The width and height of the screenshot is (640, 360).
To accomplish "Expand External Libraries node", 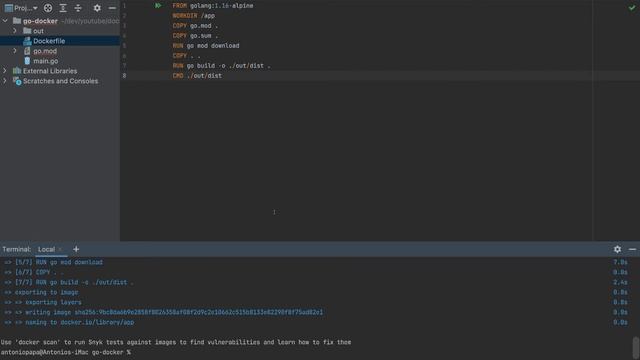I will [5, 71].
